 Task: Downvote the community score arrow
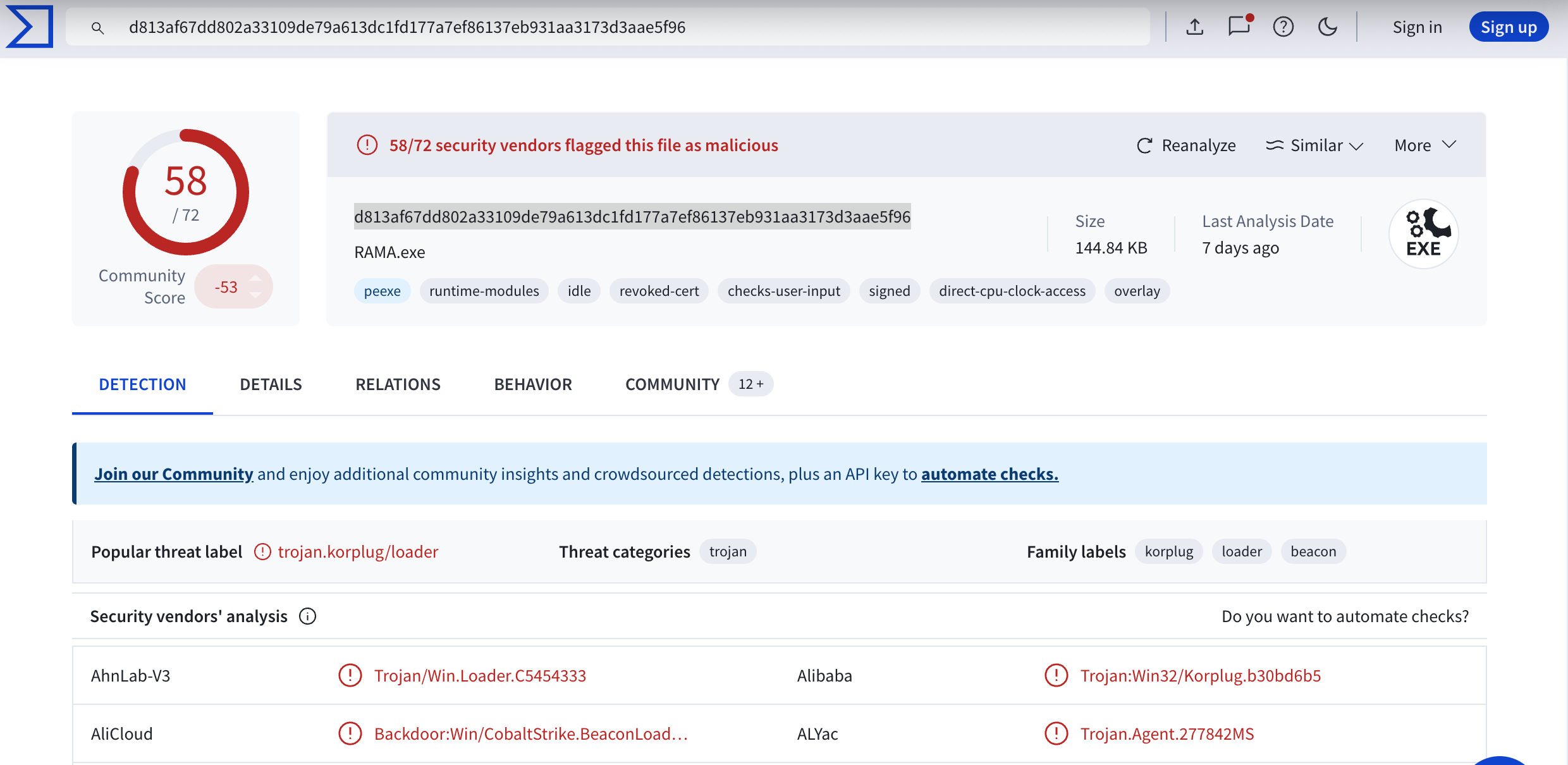(255, 295)
